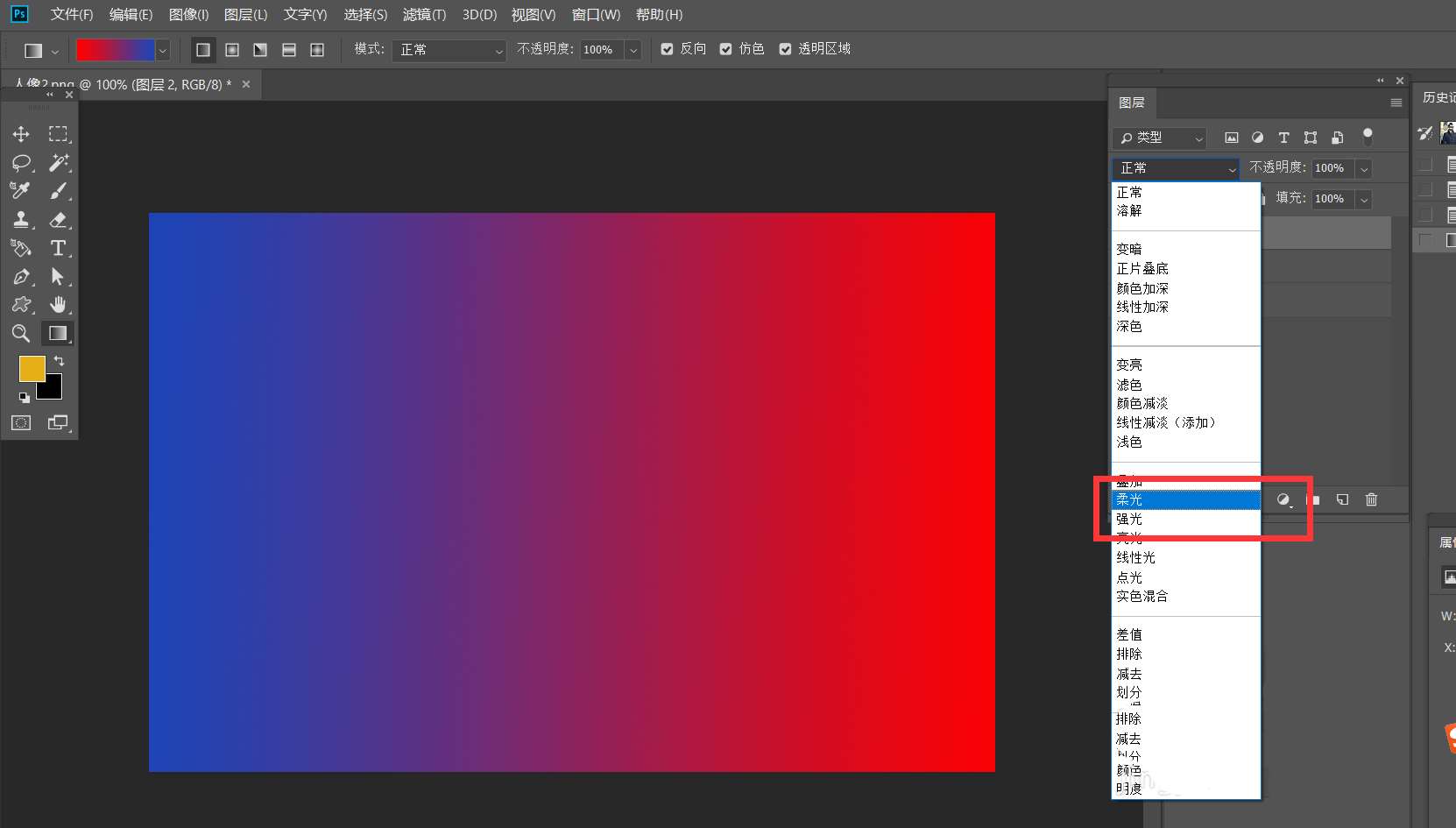Toggle the 反向 (Reverse) checkbox

click(668, 49)
